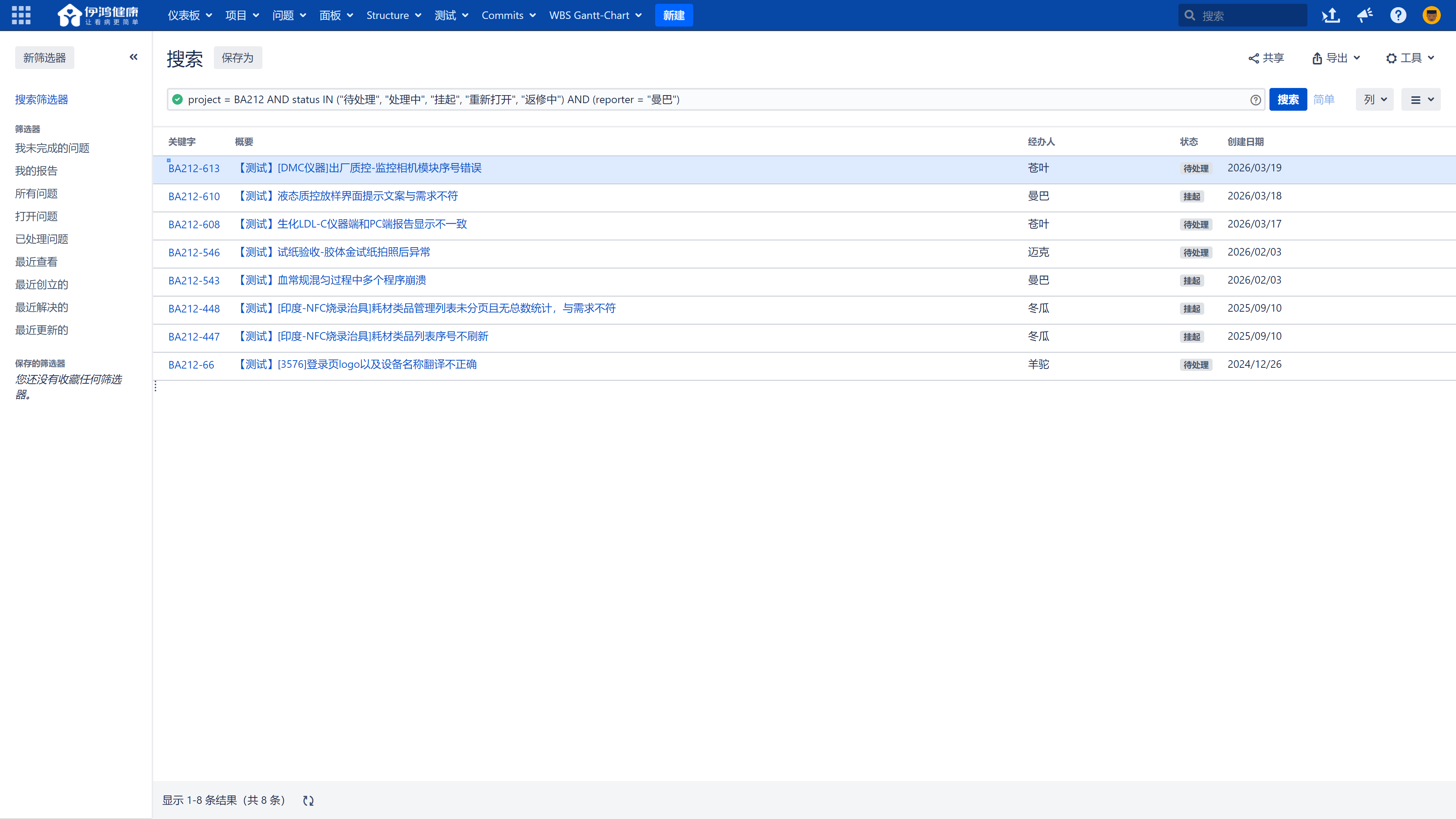Screen dimensions: 1456x819
Task: Click the refresh results icon
Action: click(x=308, y=800)
